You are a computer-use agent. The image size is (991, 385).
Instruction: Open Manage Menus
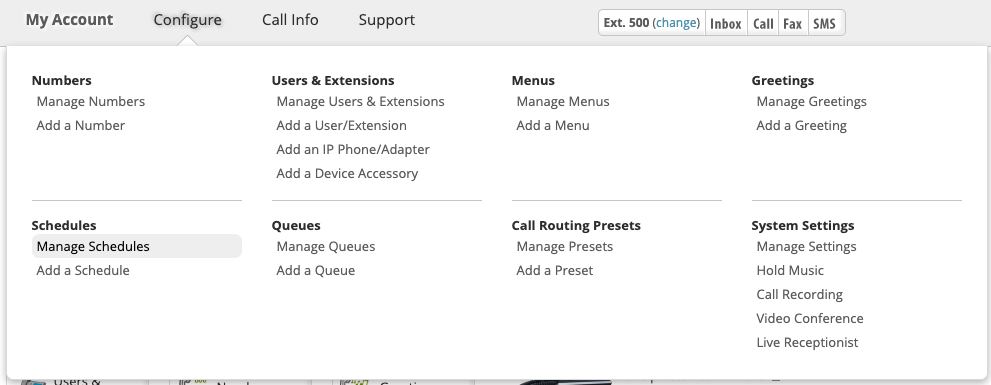(x=562, y=102)
